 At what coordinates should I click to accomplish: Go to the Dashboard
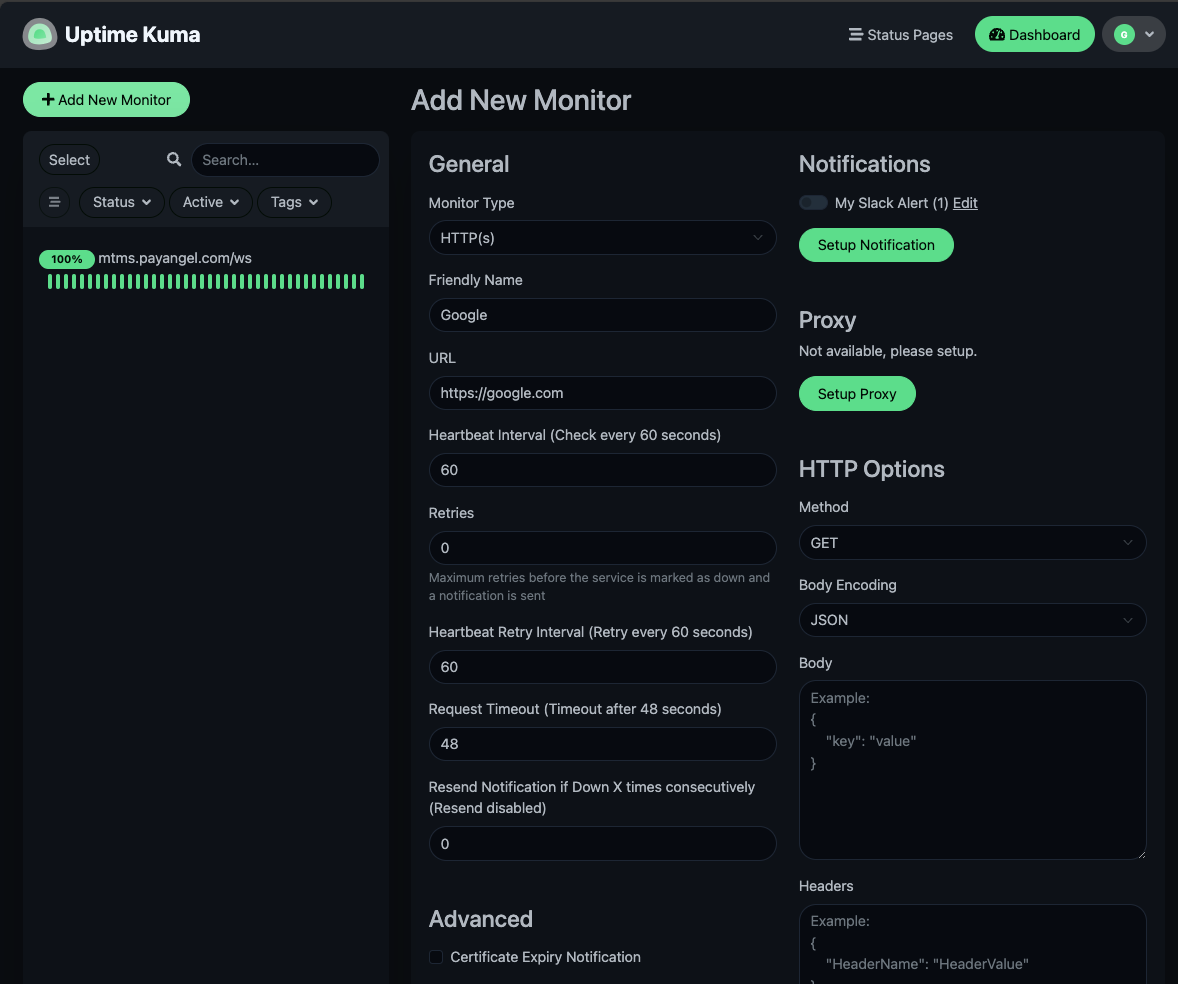(x=1034, y=35)
